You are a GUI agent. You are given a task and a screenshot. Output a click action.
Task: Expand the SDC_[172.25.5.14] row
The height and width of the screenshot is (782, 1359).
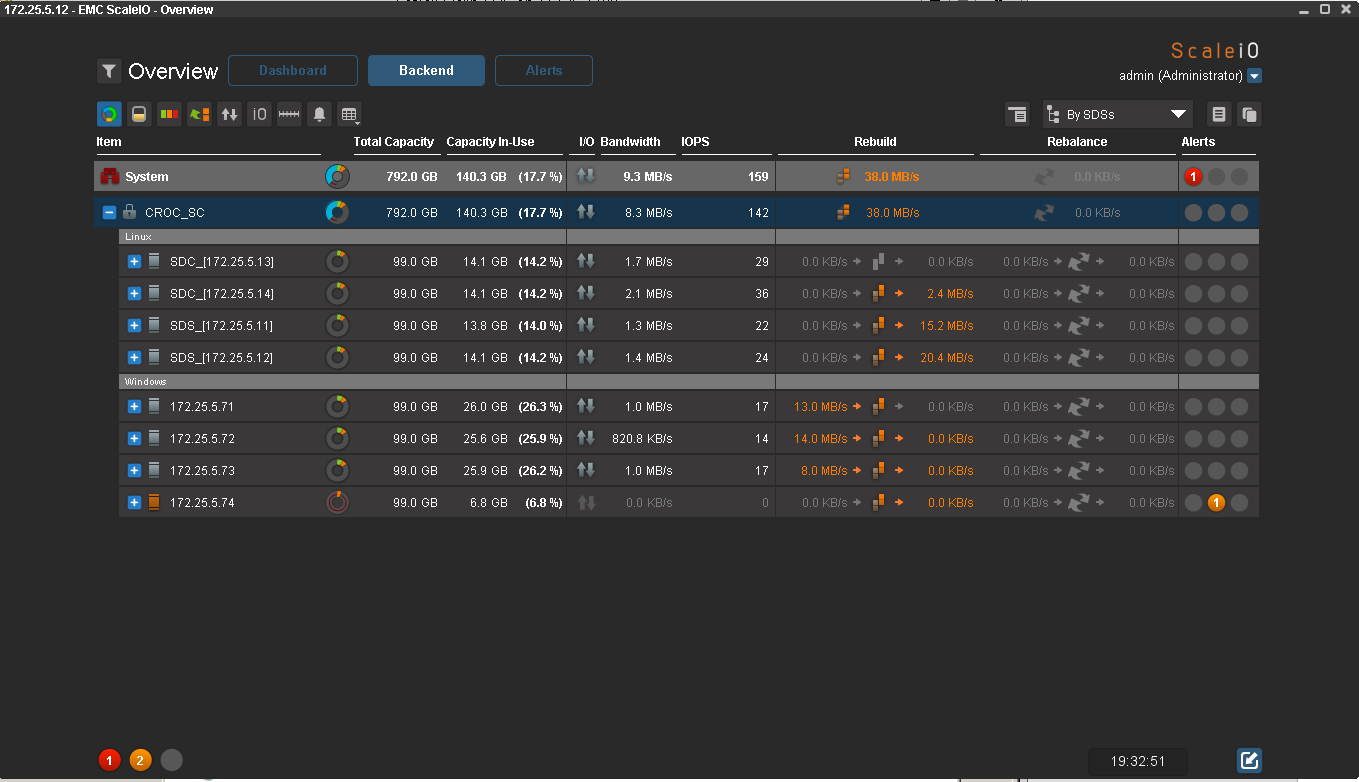pos(134,294)
